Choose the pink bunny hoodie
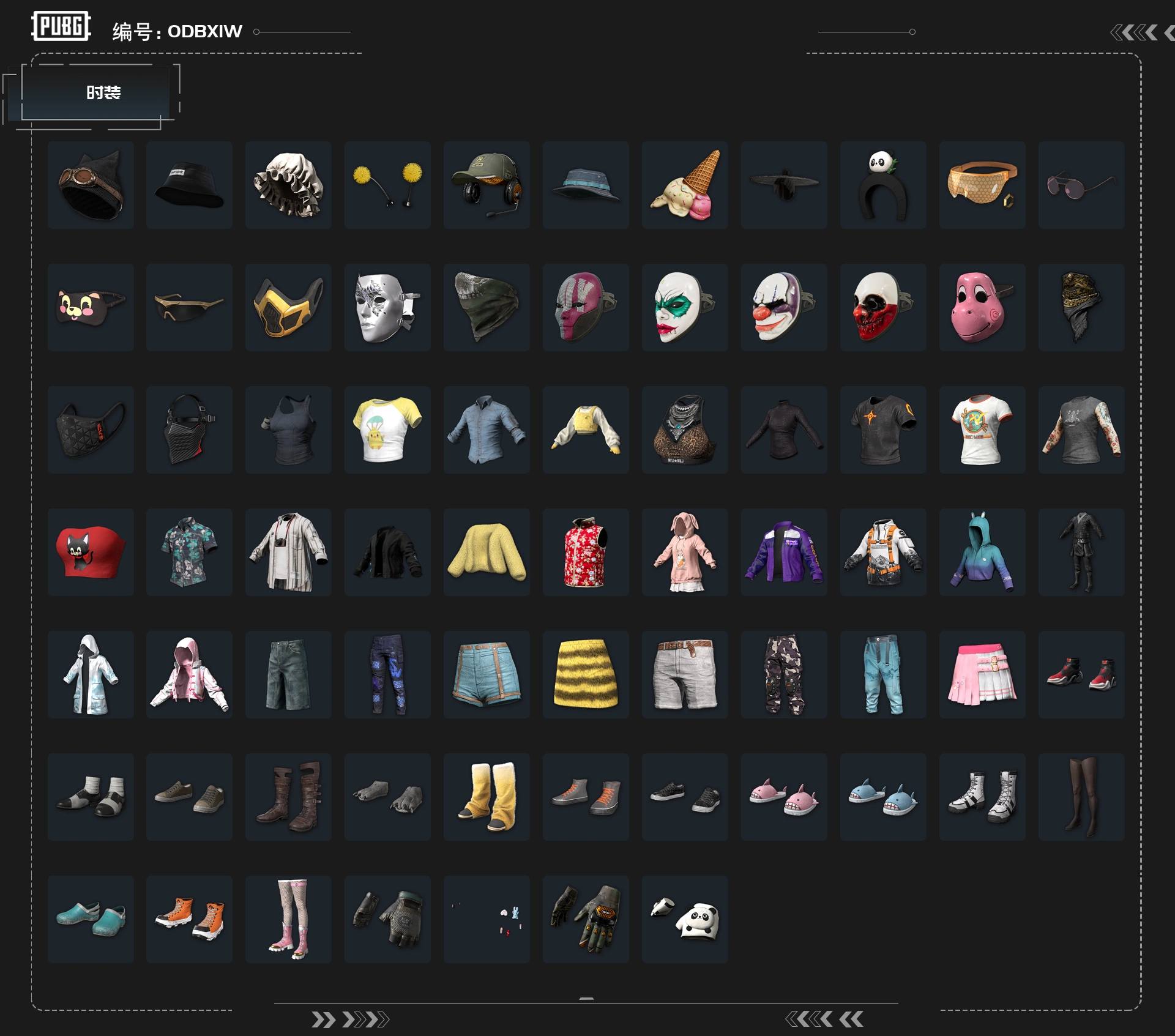Screen dimensions: 1175x1036 pos(685,552)
